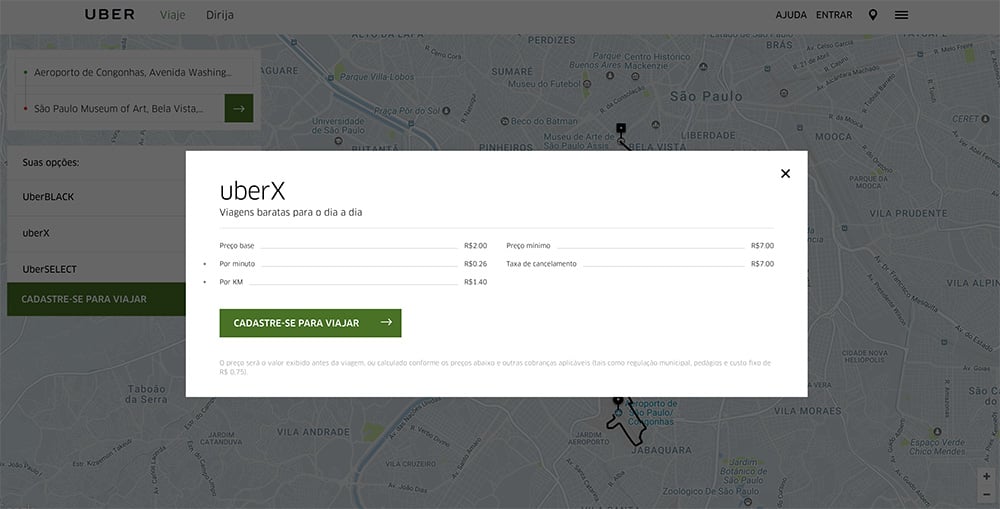Image resolution: width=1000 pixels, height=509 pixels.
Task: Click the location pin icon in header
Action: 872,15
